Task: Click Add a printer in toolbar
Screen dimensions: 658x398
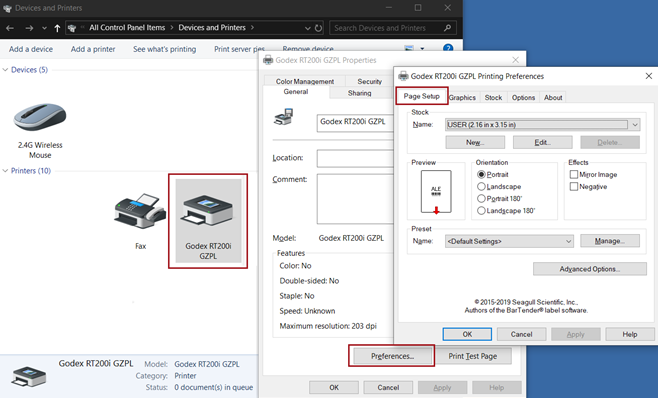Action: [93, 49]
